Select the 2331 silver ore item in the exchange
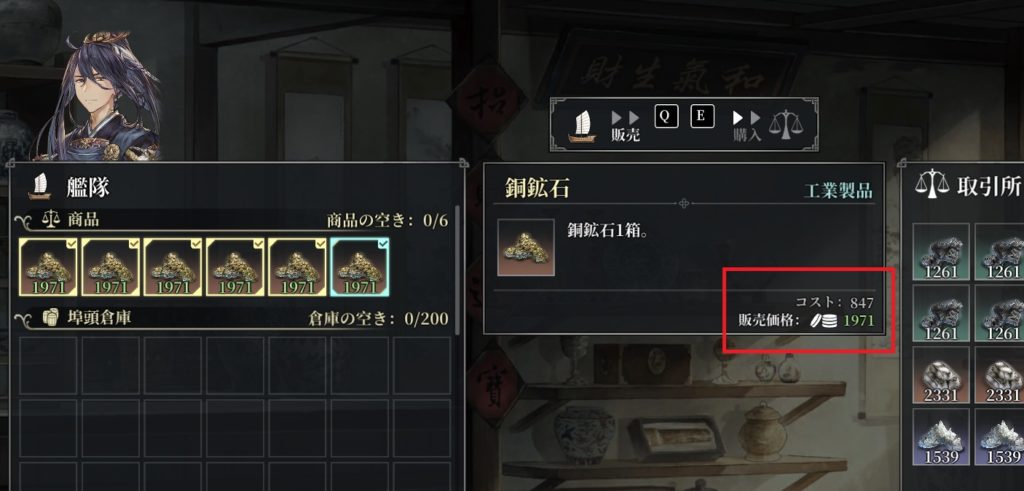 941,375
